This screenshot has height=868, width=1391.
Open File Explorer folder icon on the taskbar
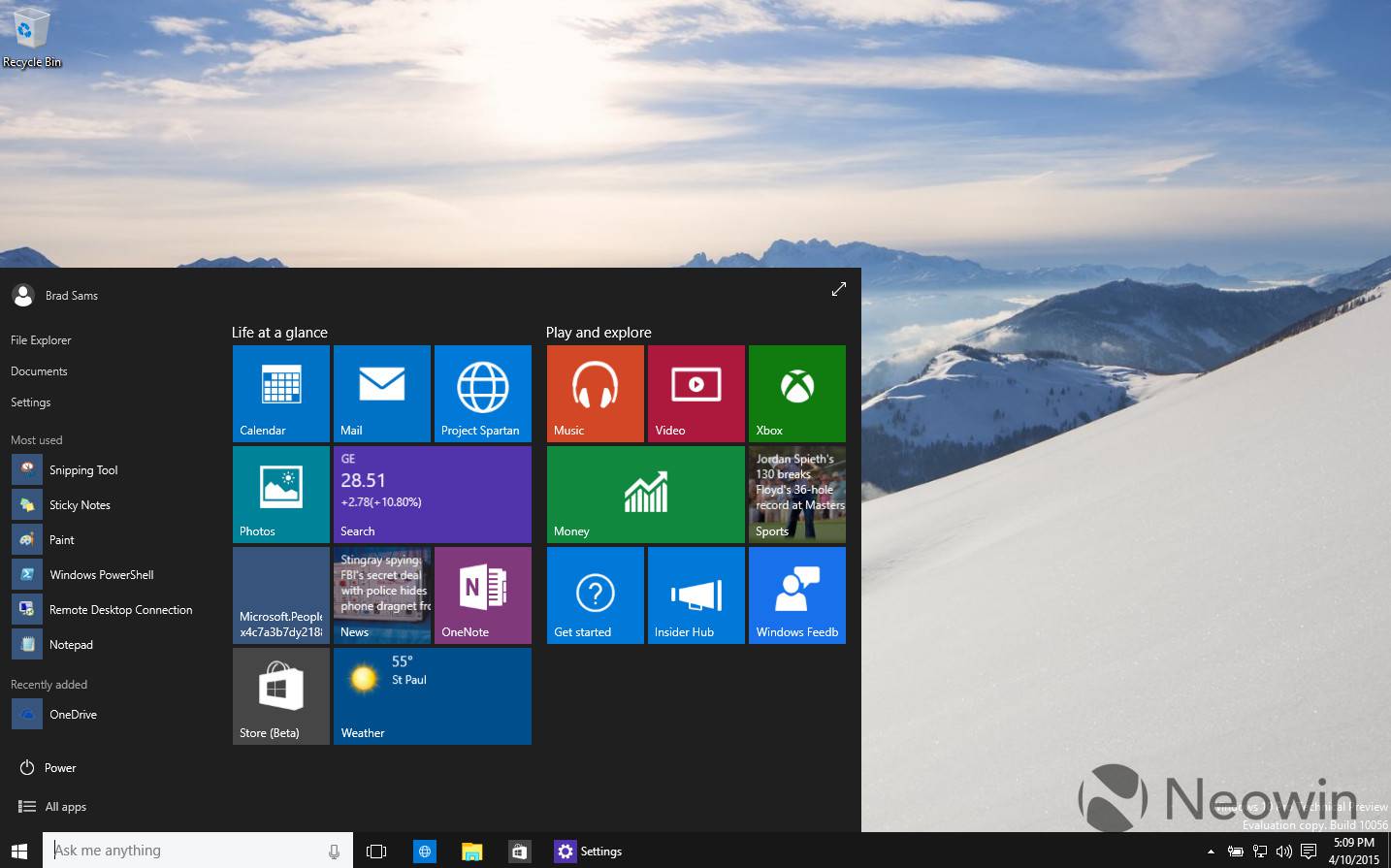472,852
